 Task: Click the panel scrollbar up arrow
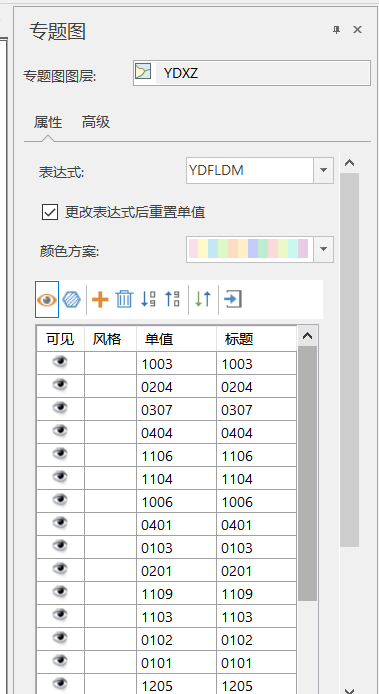tap(350, 163)
